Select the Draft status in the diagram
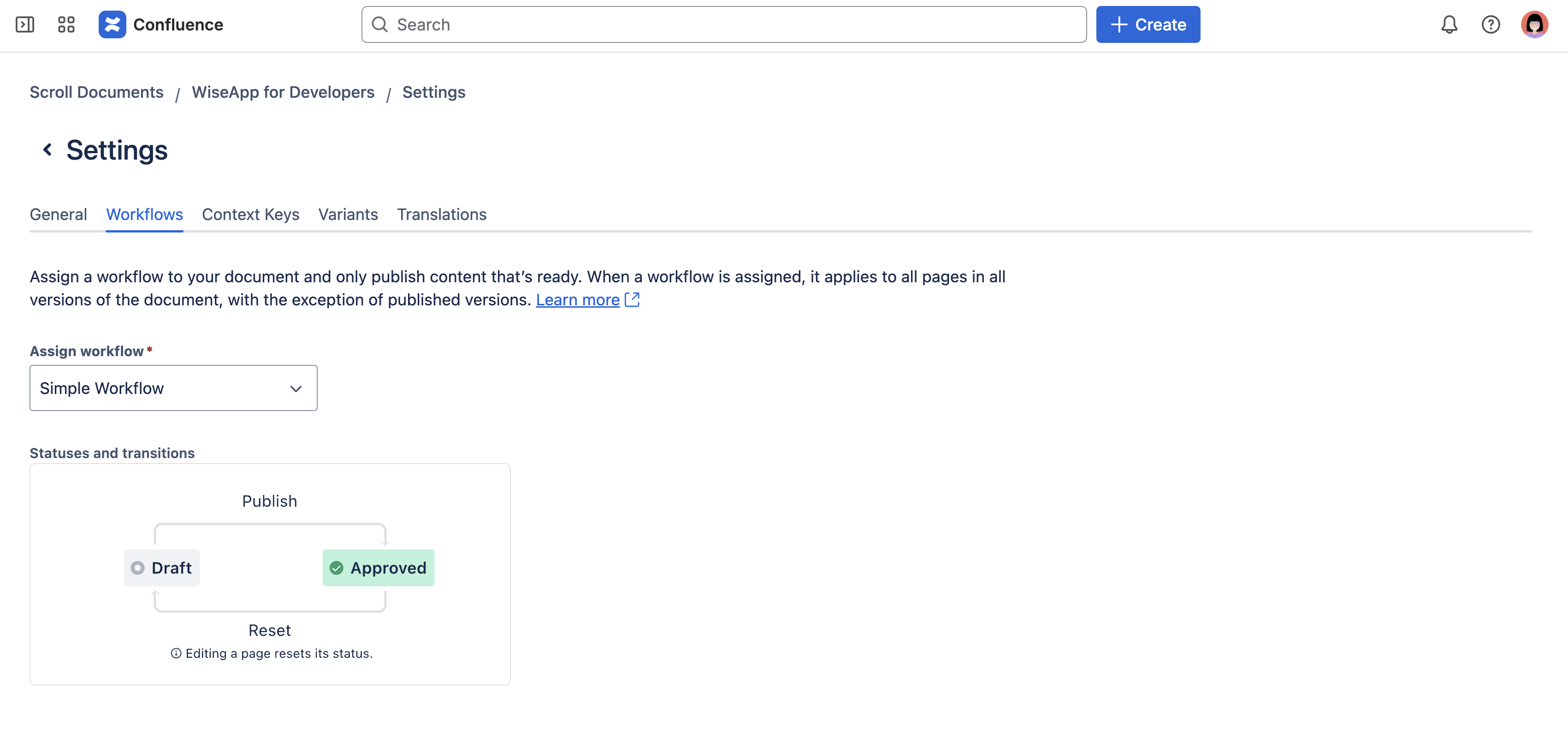 [161, 567]
